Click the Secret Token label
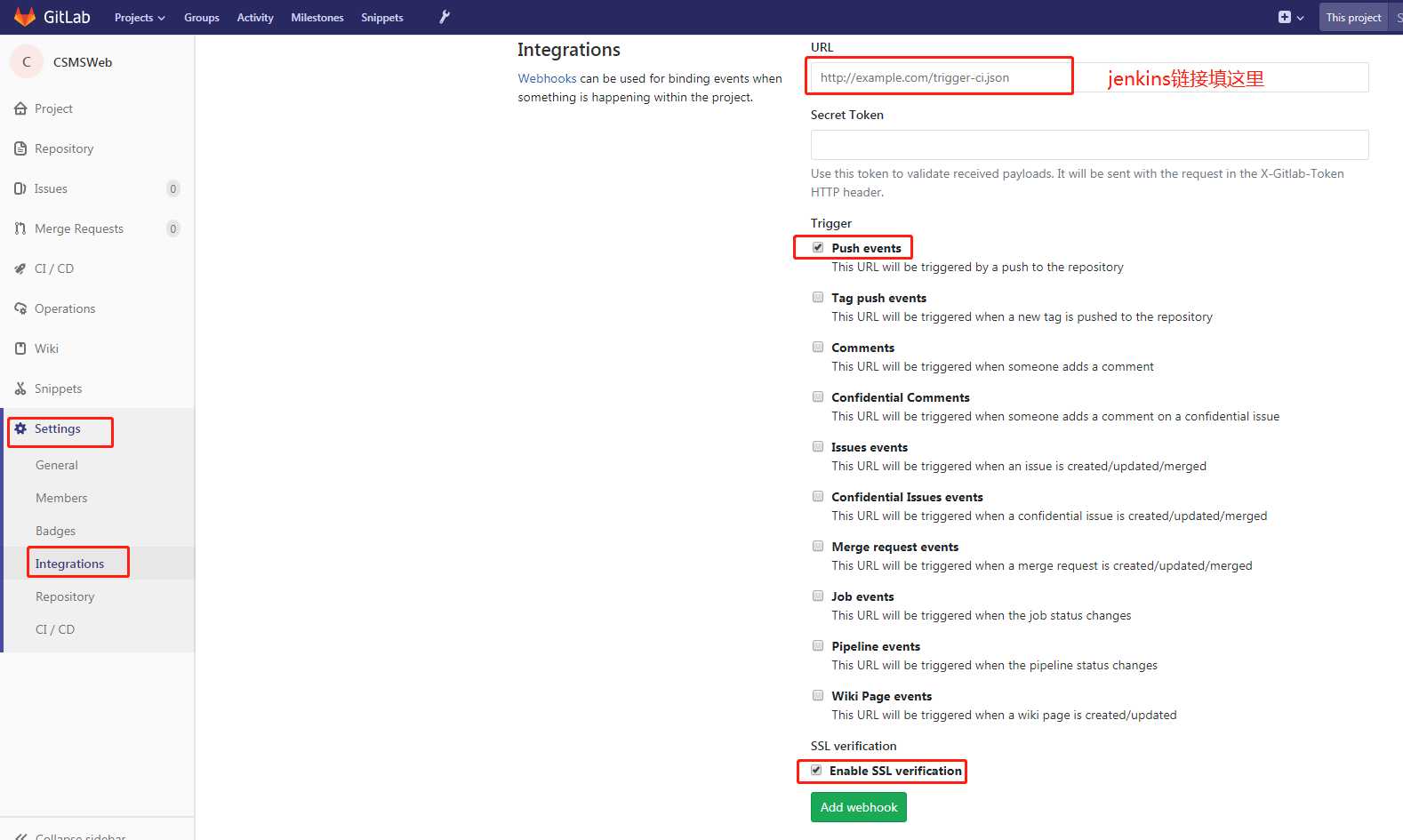The image size is (1403, 840). pos(847,115)
